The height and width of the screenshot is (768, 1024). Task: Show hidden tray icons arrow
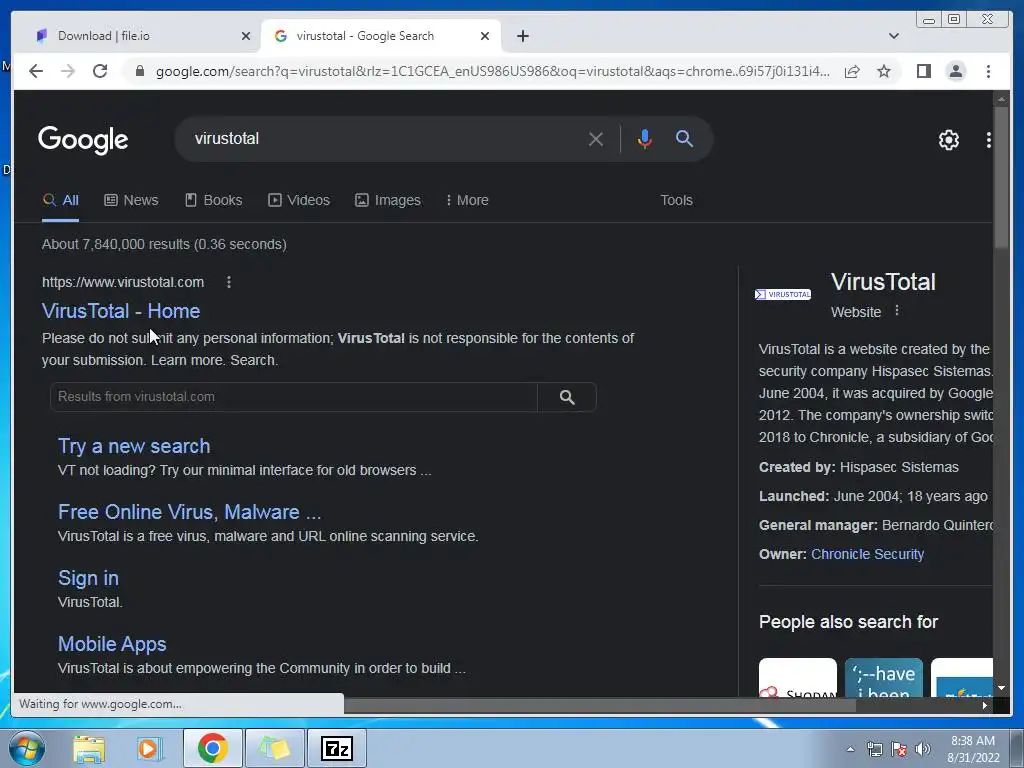pos(850,749)
